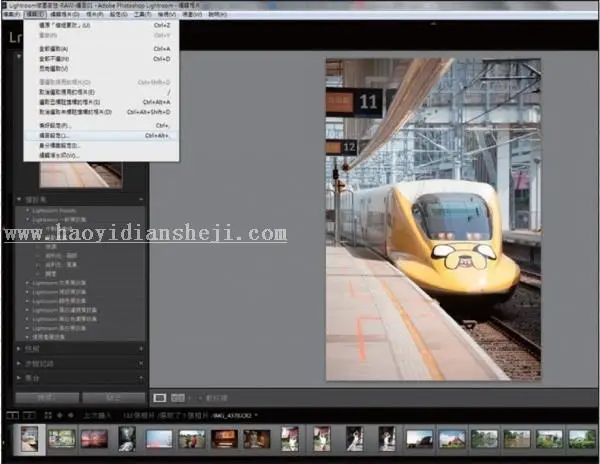The image size is (600, 464).
Task: Switch to Before/After comparison view icon
Action: coord(176,398)
